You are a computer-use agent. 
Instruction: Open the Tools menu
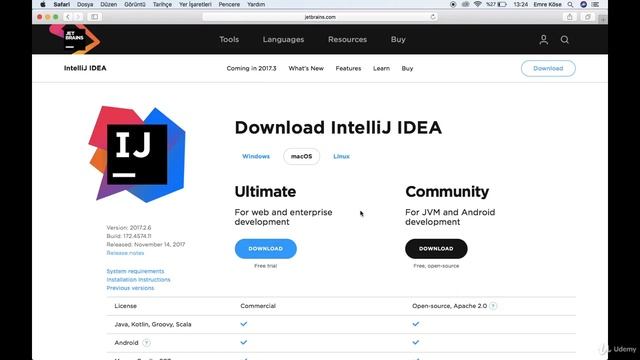pos(229,40)
